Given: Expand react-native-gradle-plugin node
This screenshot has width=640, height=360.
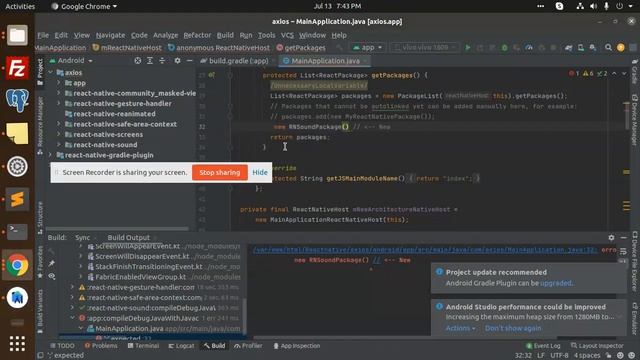Looking at the screenshot, I should point(51,155).
